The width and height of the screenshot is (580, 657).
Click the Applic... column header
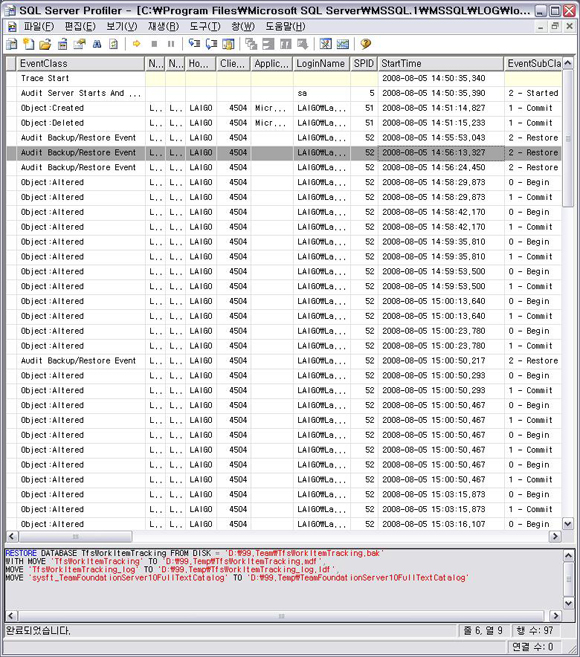click(x=272, y=64)
